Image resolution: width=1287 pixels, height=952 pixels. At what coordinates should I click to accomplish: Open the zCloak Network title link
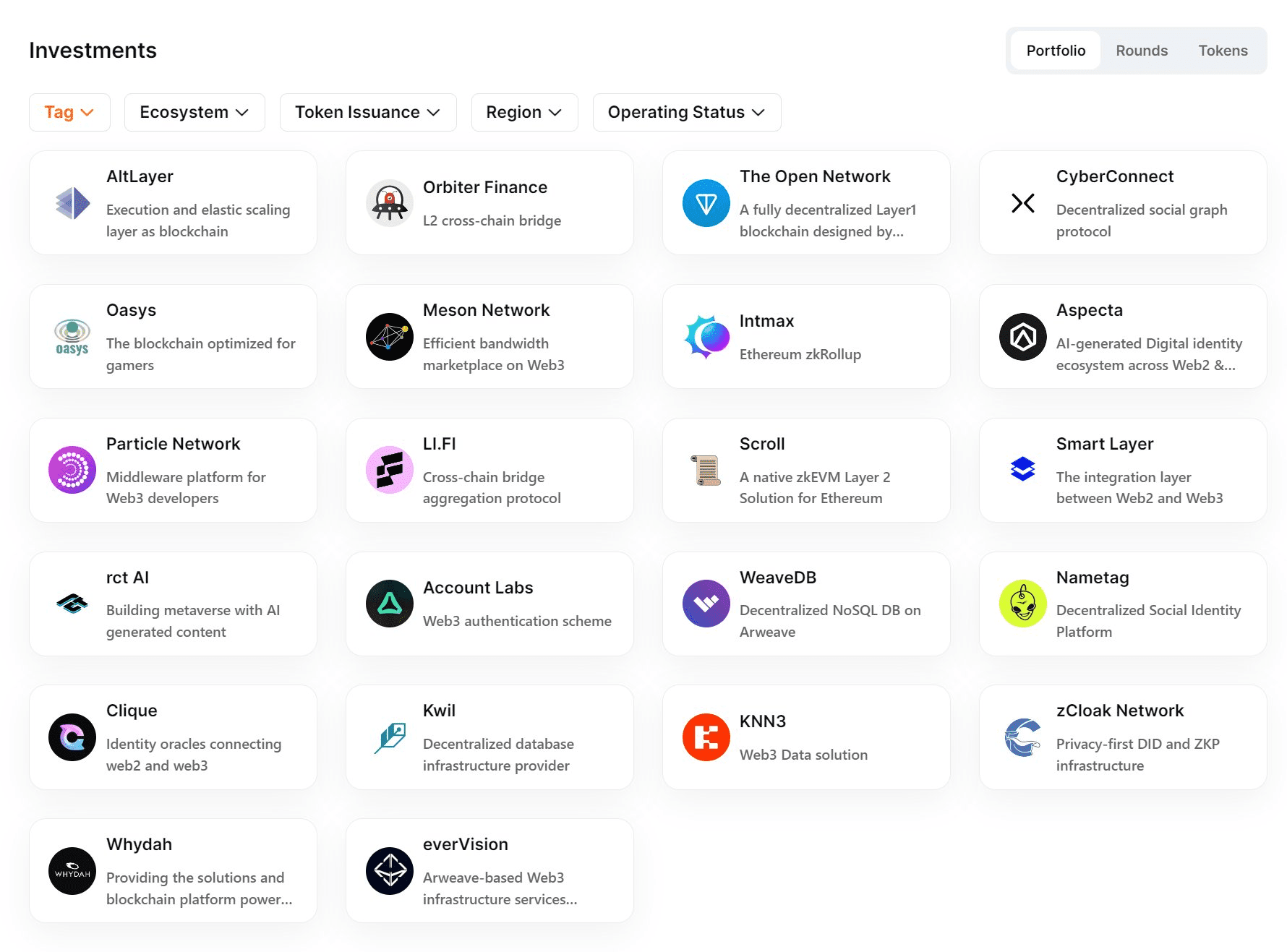[1120, 711]
